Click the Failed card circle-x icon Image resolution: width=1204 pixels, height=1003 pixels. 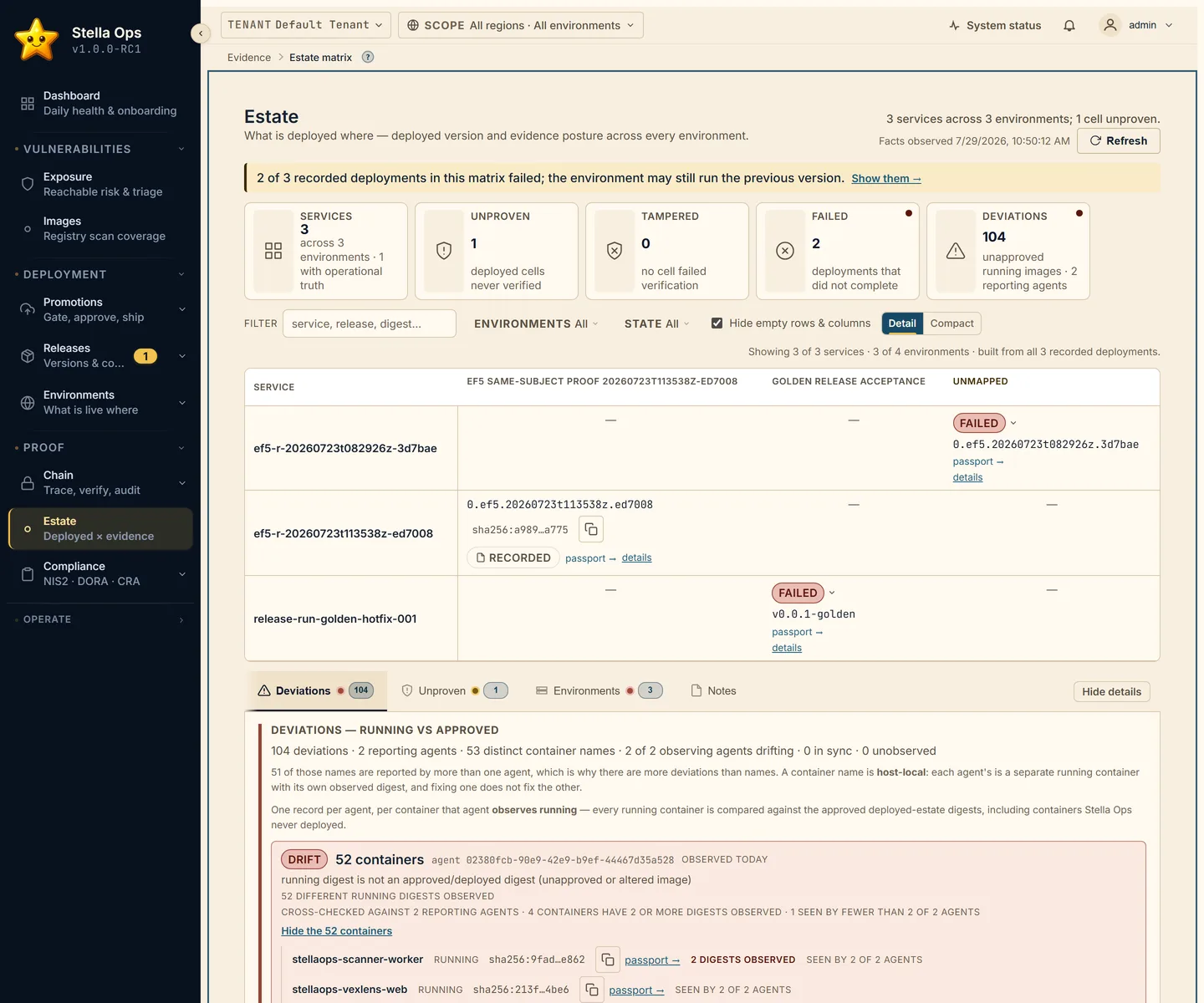coord(785,251)
